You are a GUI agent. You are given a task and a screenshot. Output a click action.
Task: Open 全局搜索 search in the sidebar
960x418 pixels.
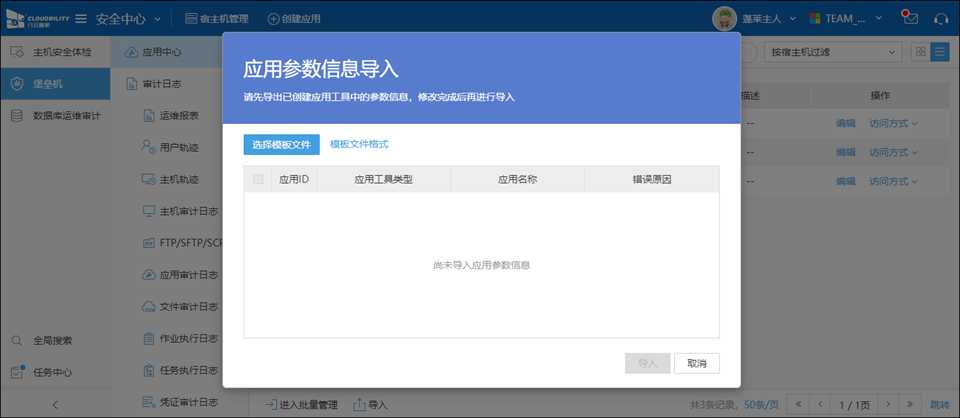[54, 340]
